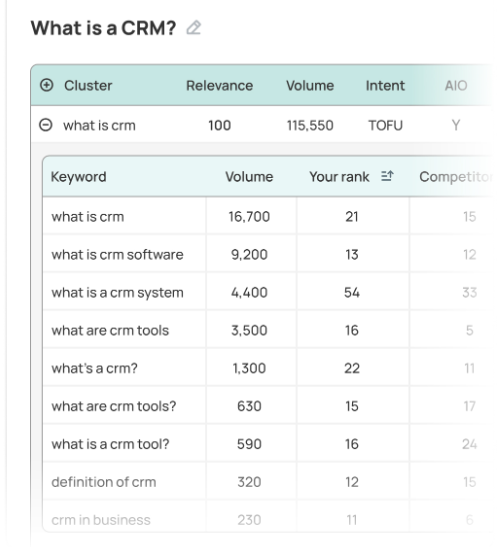Image resolution: width=502 pixels, height=547 pixels.
Task: Click the Competitor column header
Action: click(455, 177)
